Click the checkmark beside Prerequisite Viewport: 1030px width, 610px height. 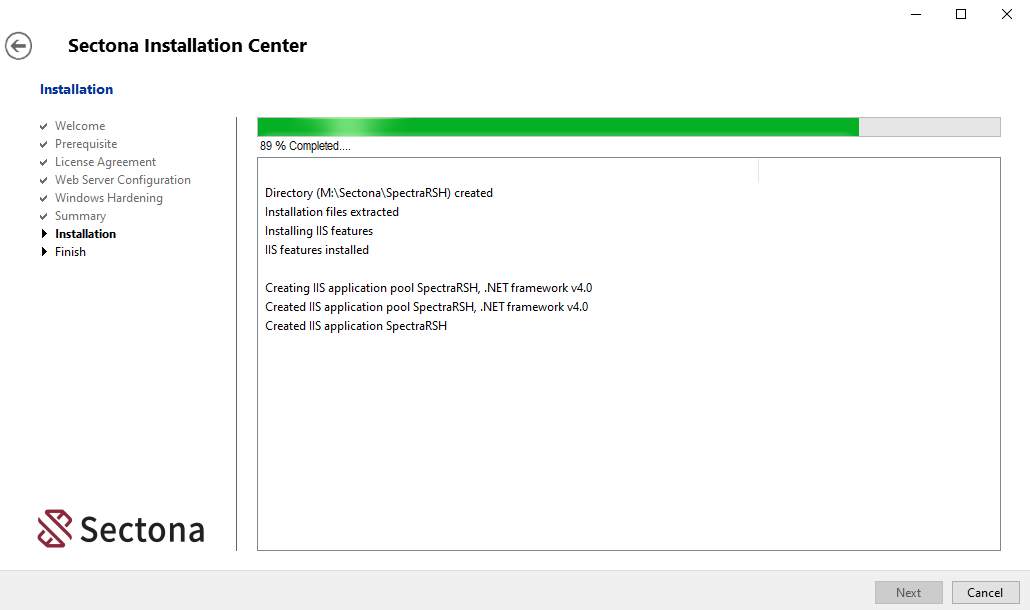point(44,145)
